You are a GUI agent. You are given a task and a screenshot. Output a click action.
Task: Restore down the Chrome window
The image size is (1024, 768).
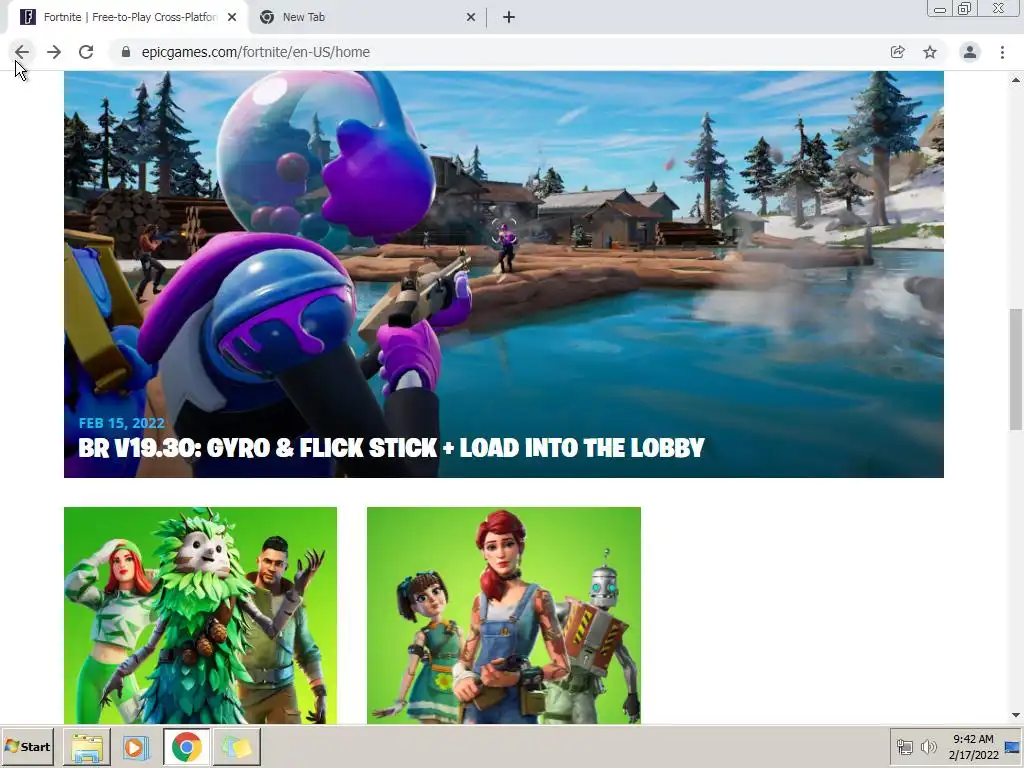(x=965, y=9)
